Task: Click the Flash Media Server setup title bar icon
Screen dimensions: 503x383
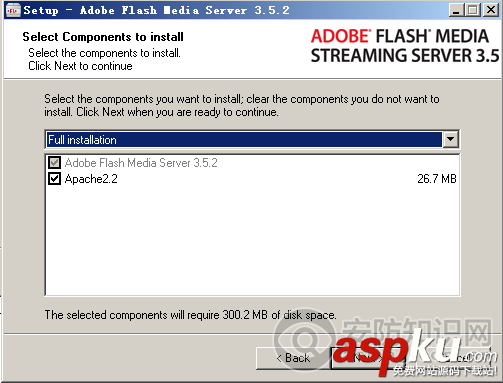Action: [x=13, y=10]
